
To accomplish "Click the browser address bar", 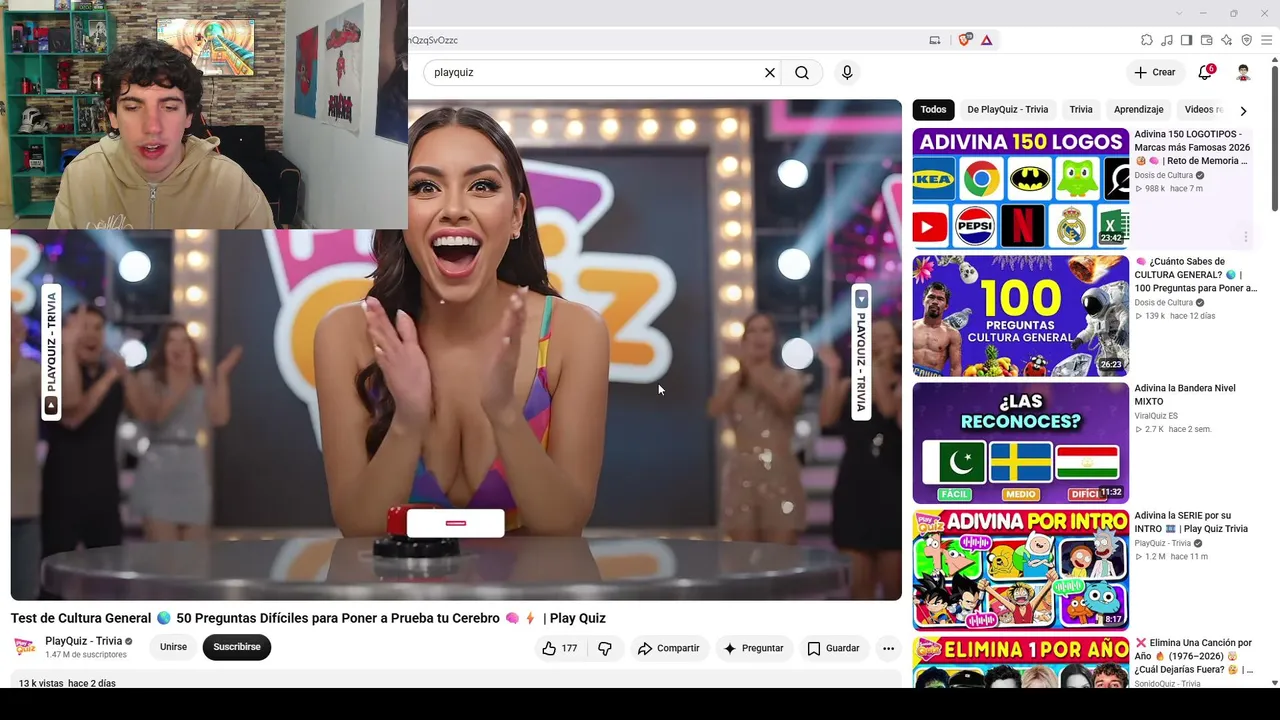I will pos(665,40).
